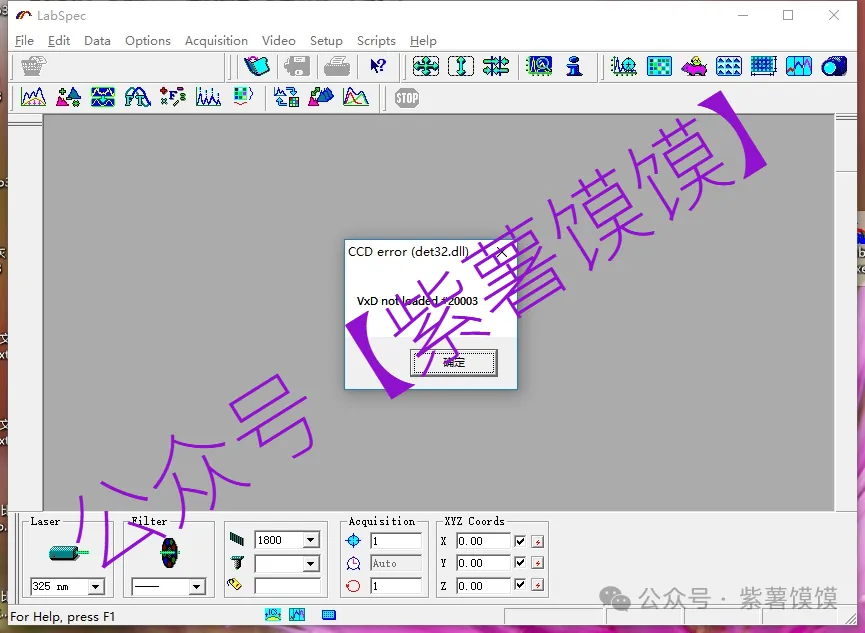Click the context help arrow icon
This screenshot has height=633, width=865.
(x=378, y=66)
